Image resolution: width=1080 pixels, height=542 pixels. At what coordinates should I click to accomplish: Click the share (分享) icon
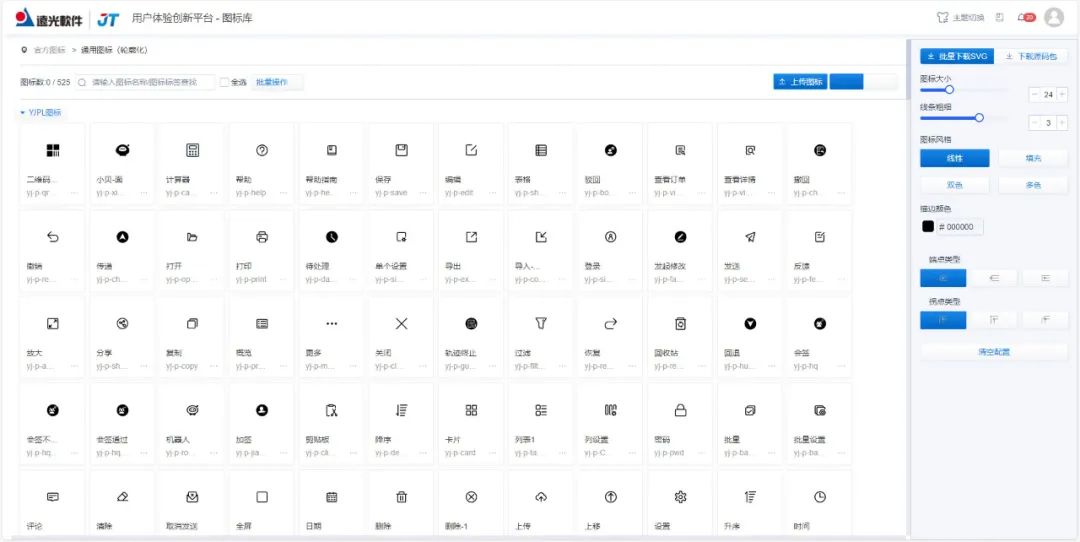coord(123,324)
